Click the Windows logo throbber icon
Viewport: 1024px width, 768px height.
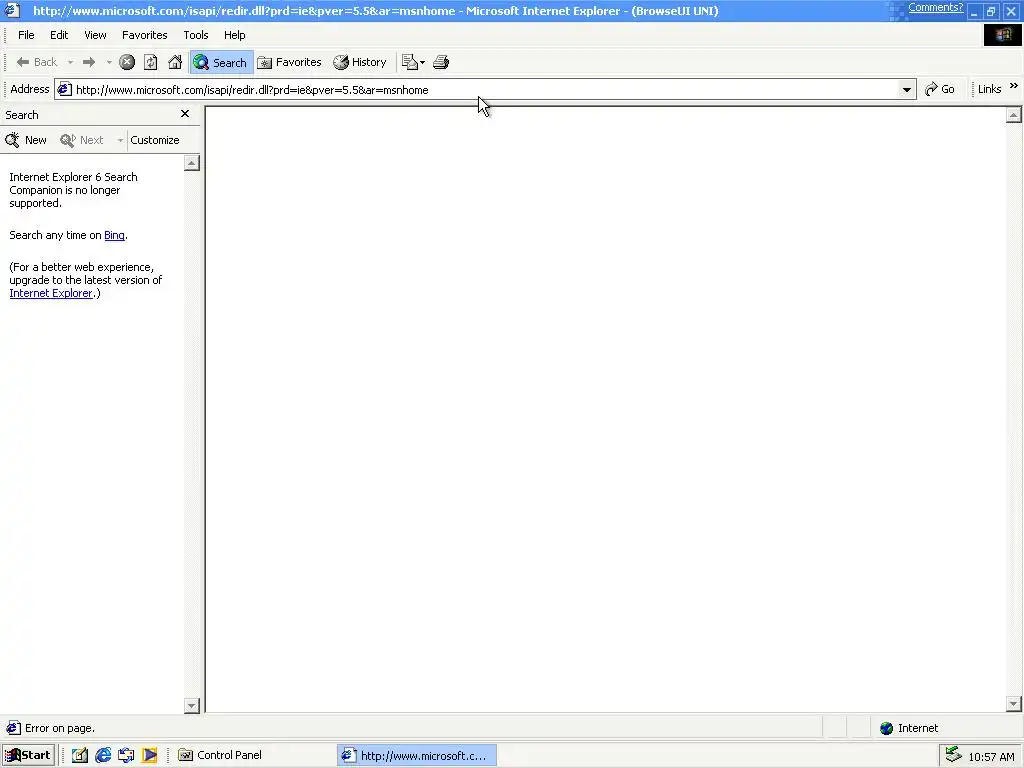[1003, 35]
